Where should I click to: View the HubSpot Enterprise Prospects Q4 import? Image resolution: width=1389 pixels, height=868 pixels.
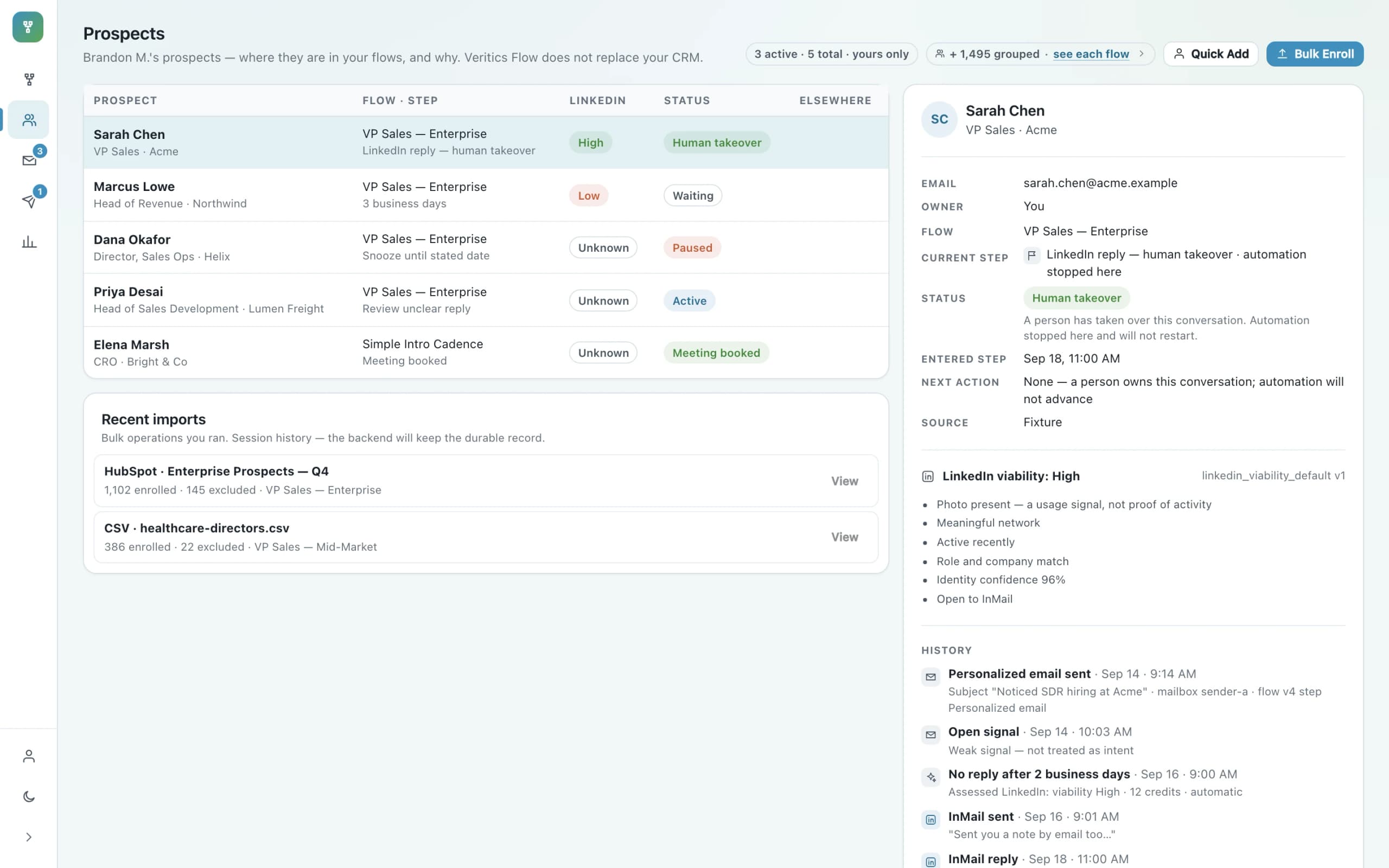tap(844, 481)
